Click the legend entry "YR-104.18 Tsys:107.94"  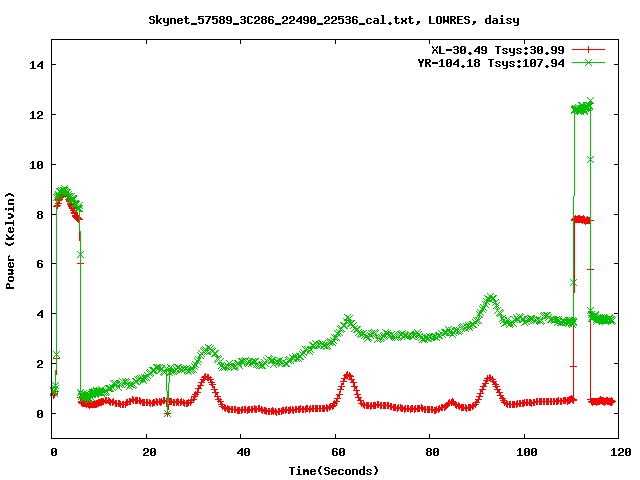[x=491, y=63]
